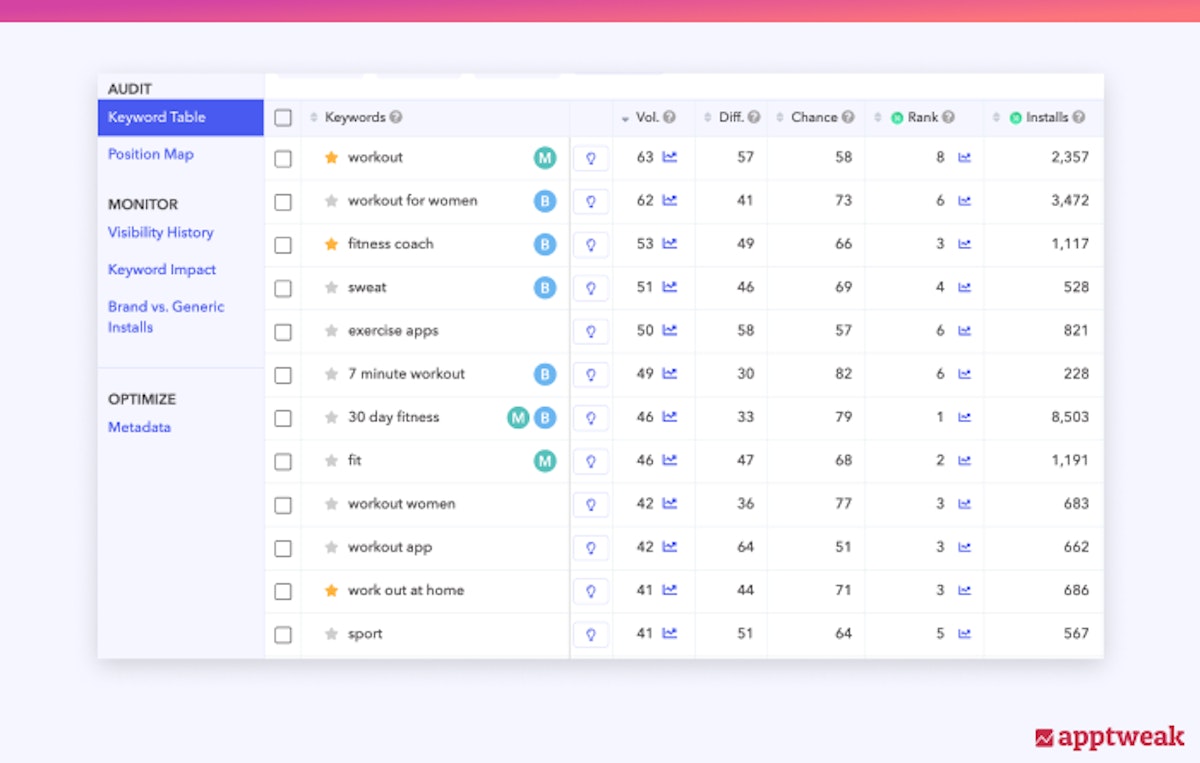Open the Keyword Table section

point(157,117)
